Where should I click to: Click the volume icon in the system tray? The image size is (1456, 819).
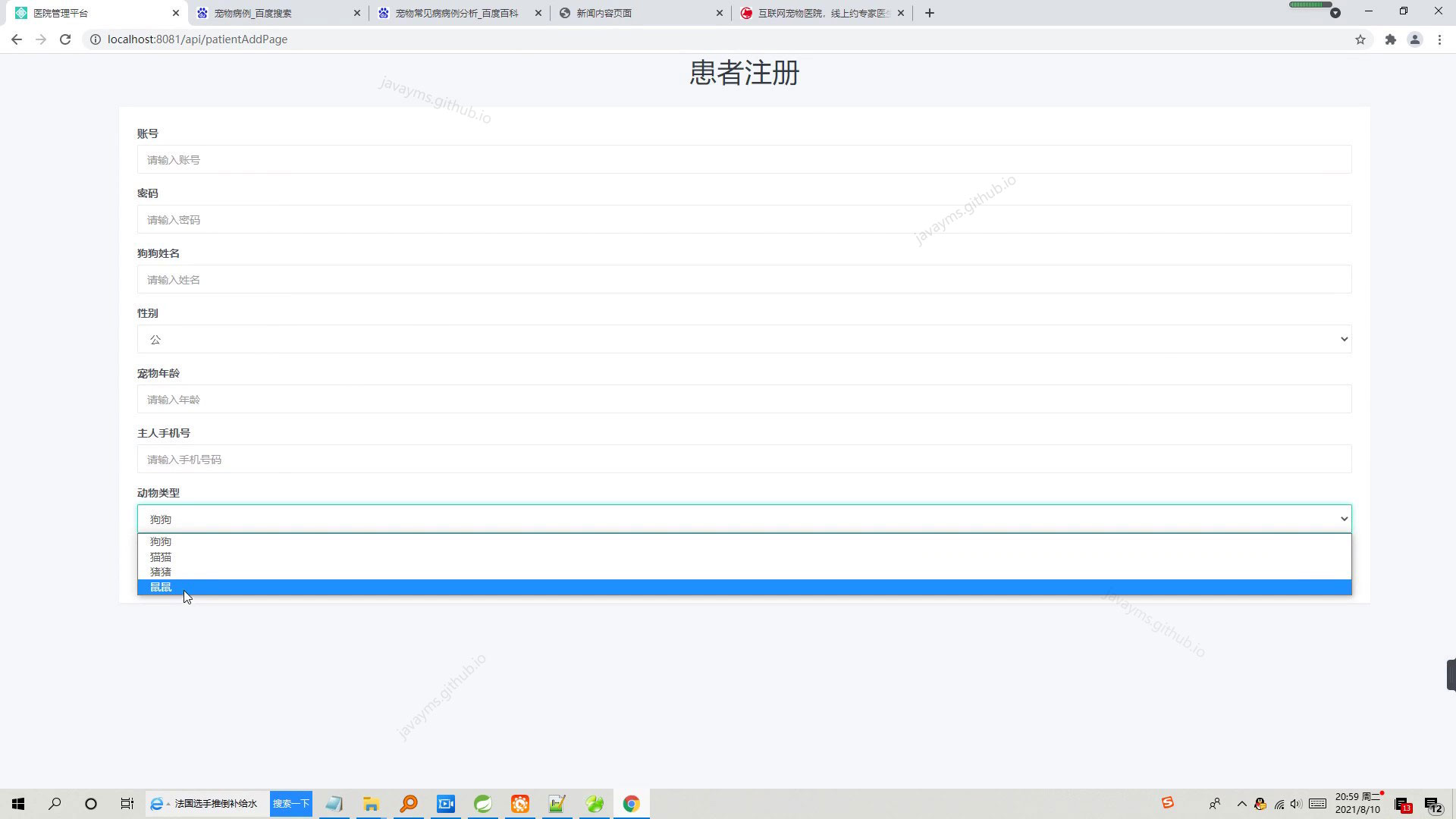1295,803
